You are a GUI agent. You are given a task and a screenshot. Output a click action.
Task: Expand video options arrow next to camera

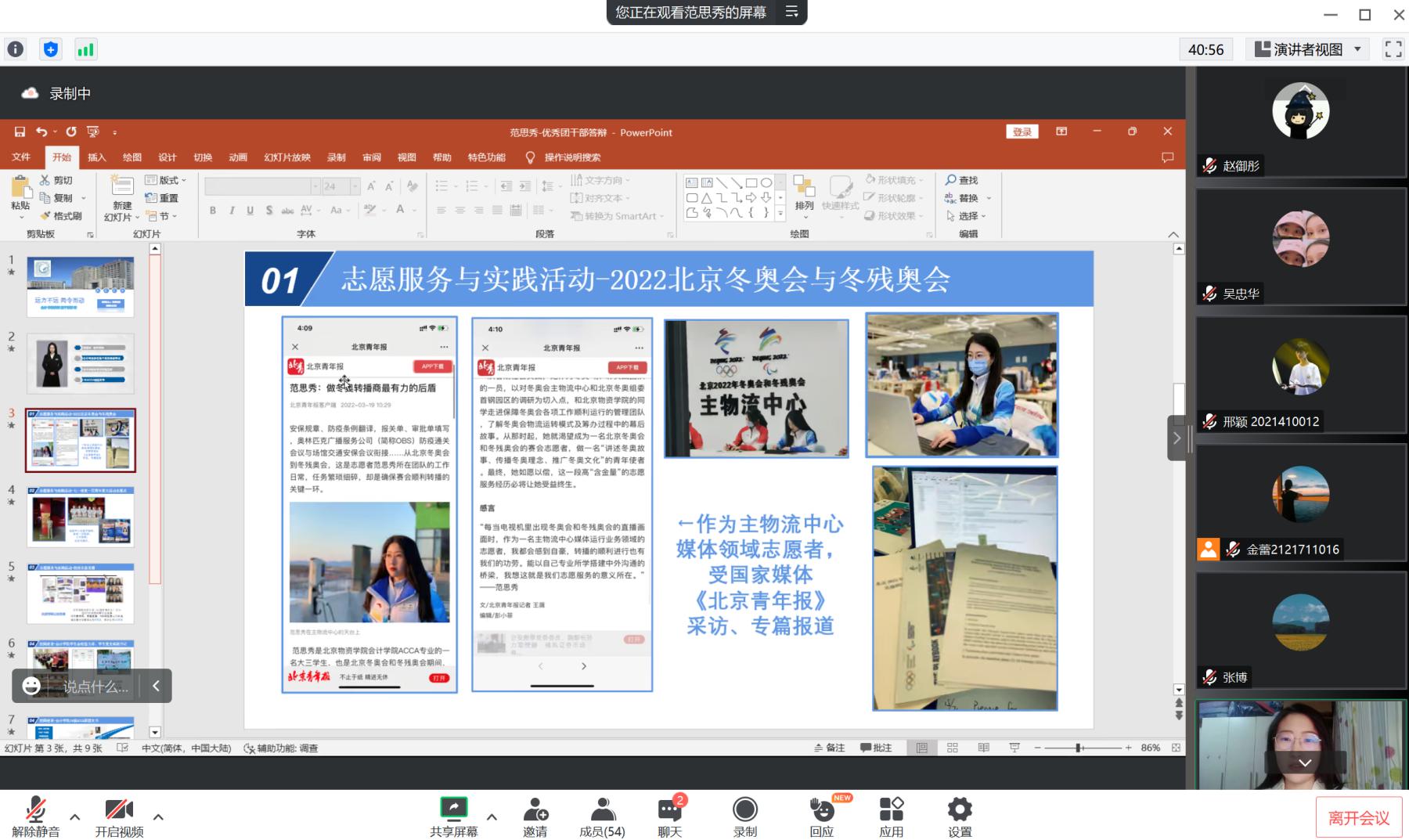[158, 817]
